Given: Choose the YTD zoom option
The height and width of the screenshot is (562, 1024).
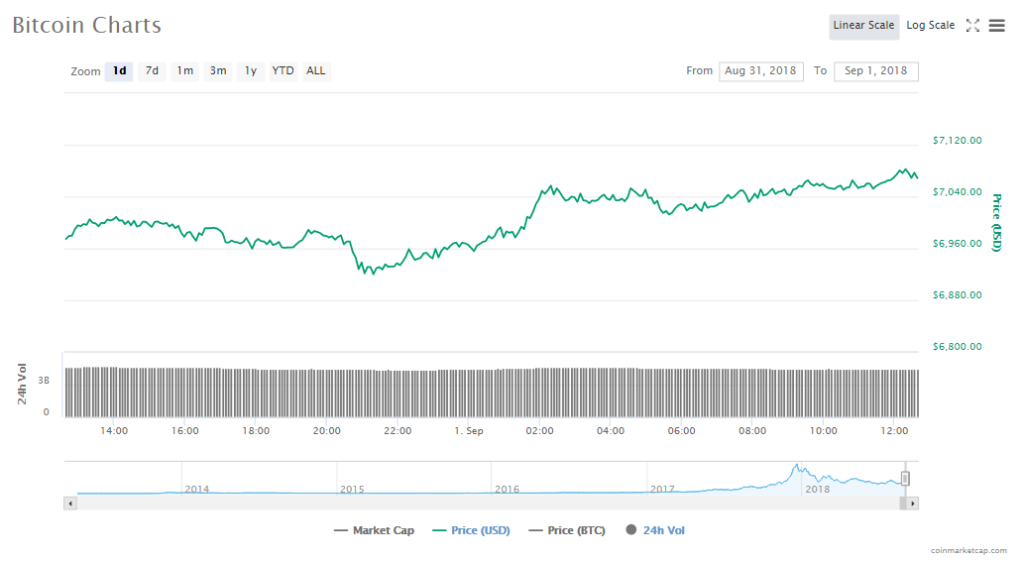Looking at the screenshot, I should coord(284,71).
